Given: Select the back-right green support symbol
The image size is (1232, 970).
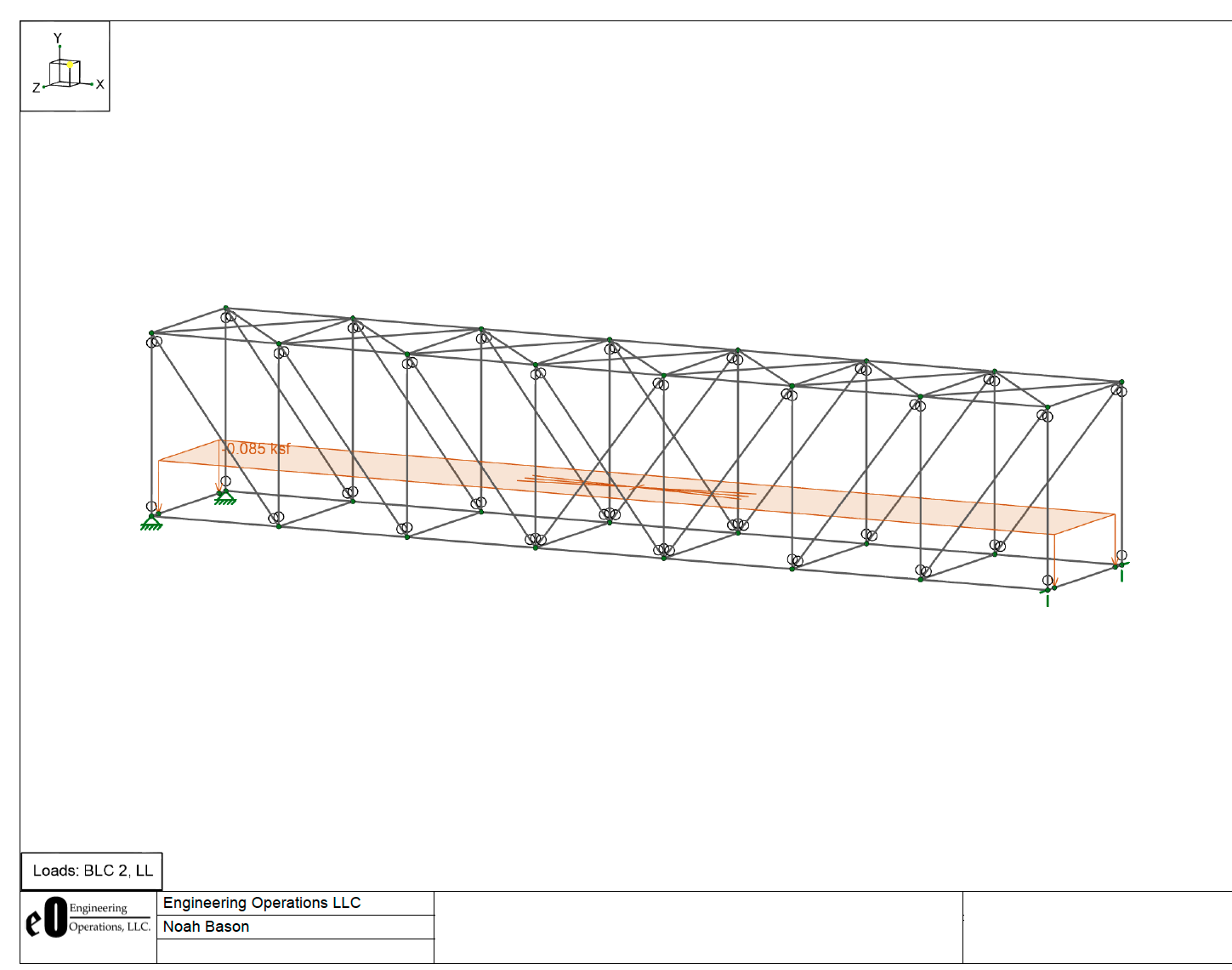Looking at the screenshot, I should [1121, 570].
